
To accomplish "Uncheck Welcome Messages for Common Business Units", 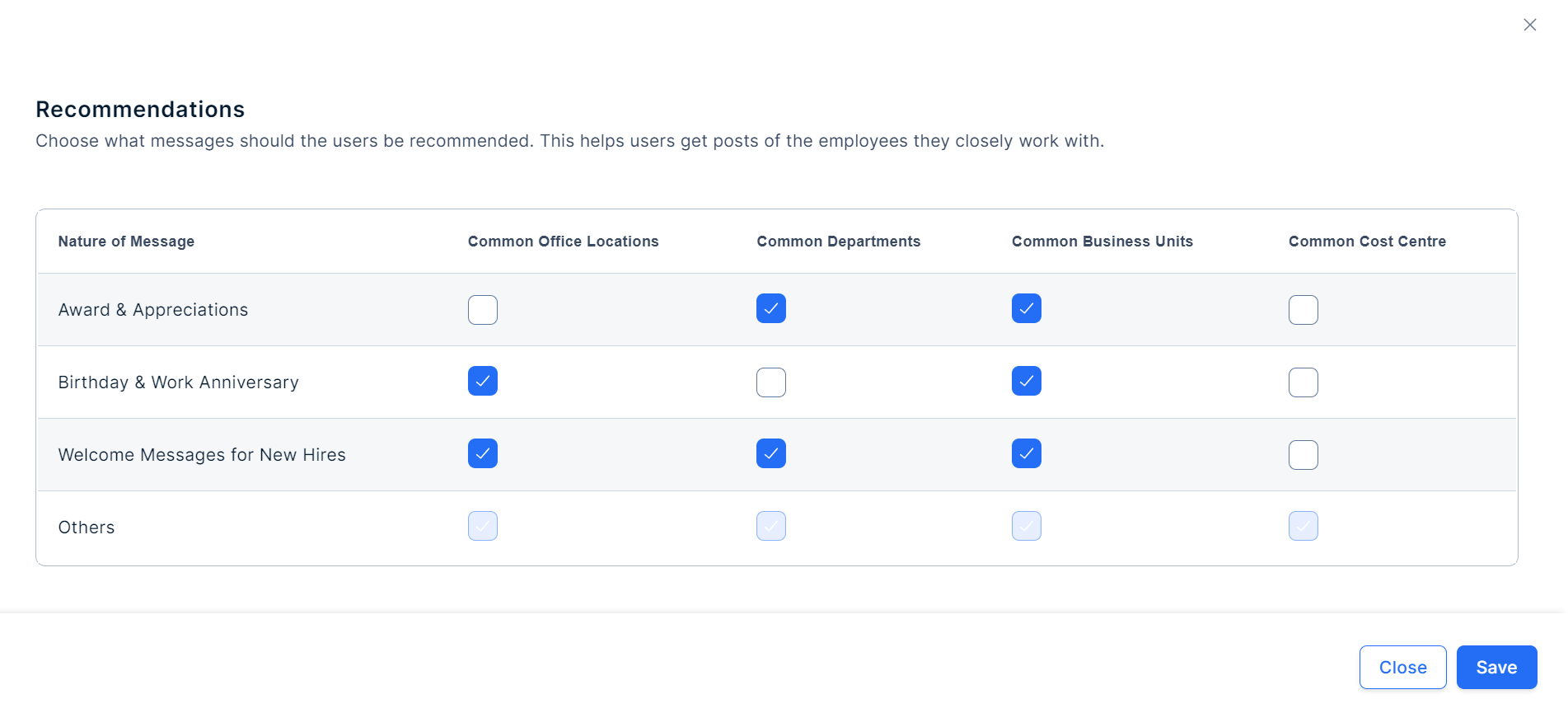I will (x=1027, y=453).
